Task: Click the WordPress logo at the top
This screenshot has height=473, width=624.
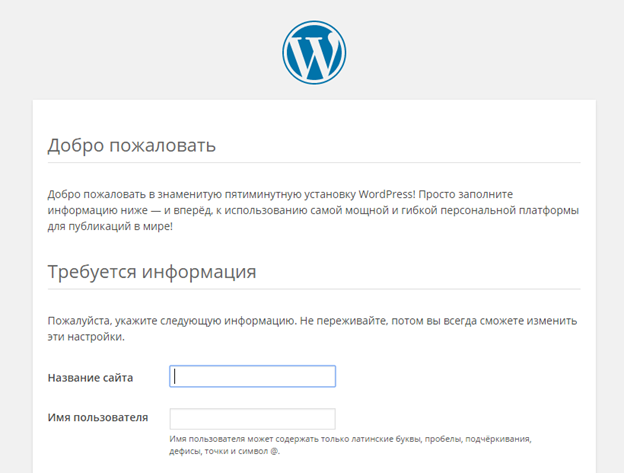Action: pyautogui.click(x=313, y=51)
